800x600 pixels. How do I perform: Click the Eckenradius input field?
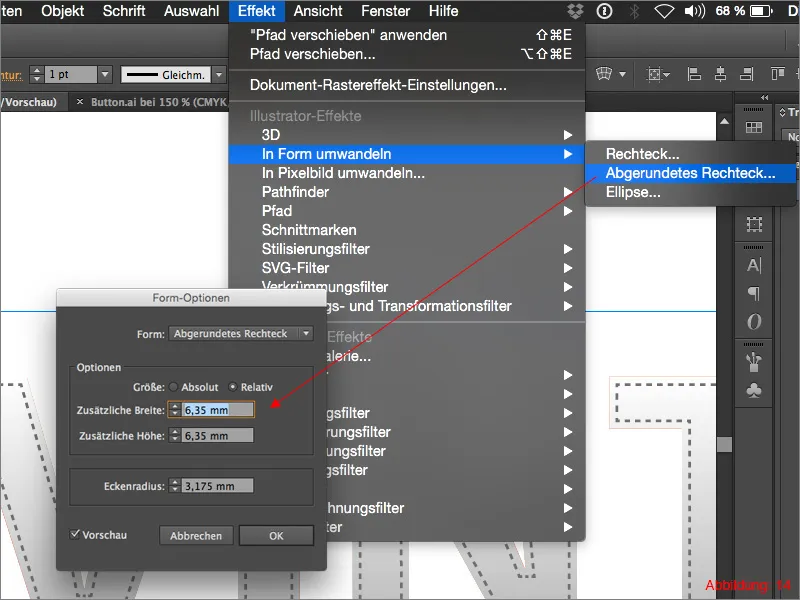click(217, 486)
